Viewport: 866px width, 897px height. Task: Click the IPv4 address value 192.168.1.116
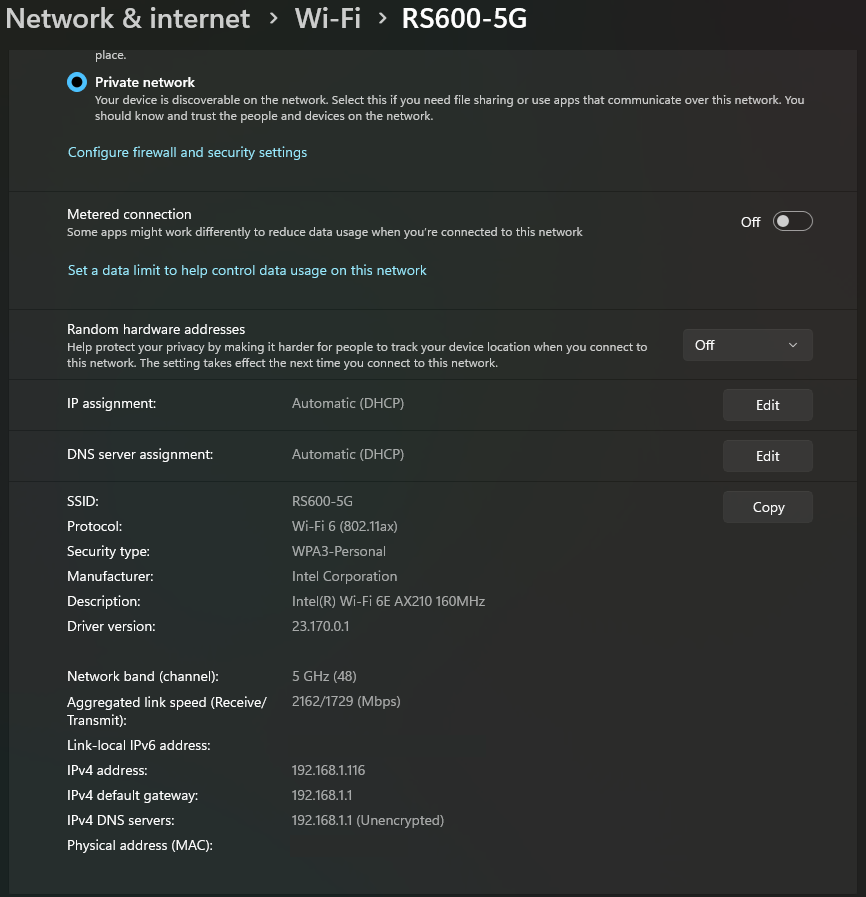point(328,770)
